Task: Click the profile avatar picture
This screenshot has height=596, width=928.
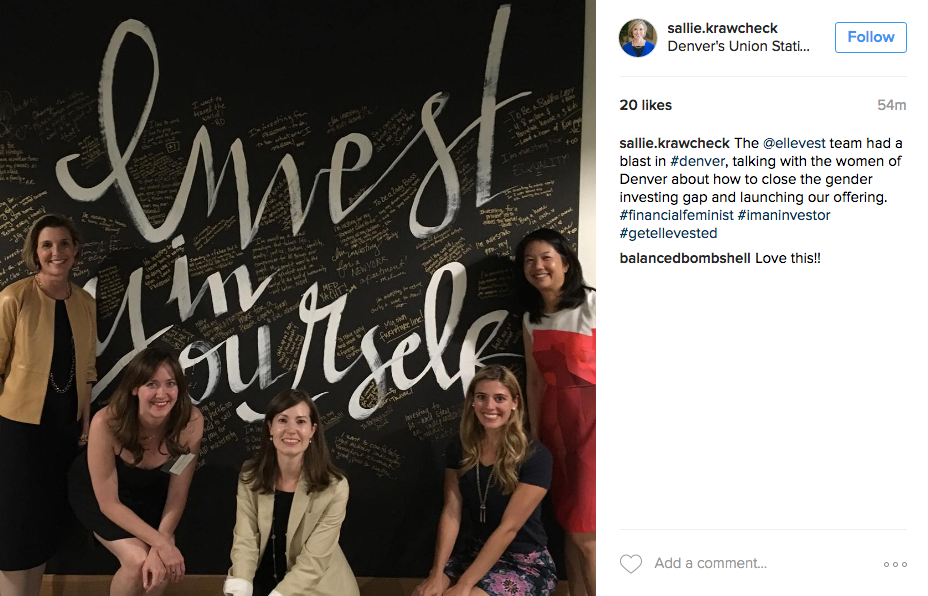Action: coord(638,38)
